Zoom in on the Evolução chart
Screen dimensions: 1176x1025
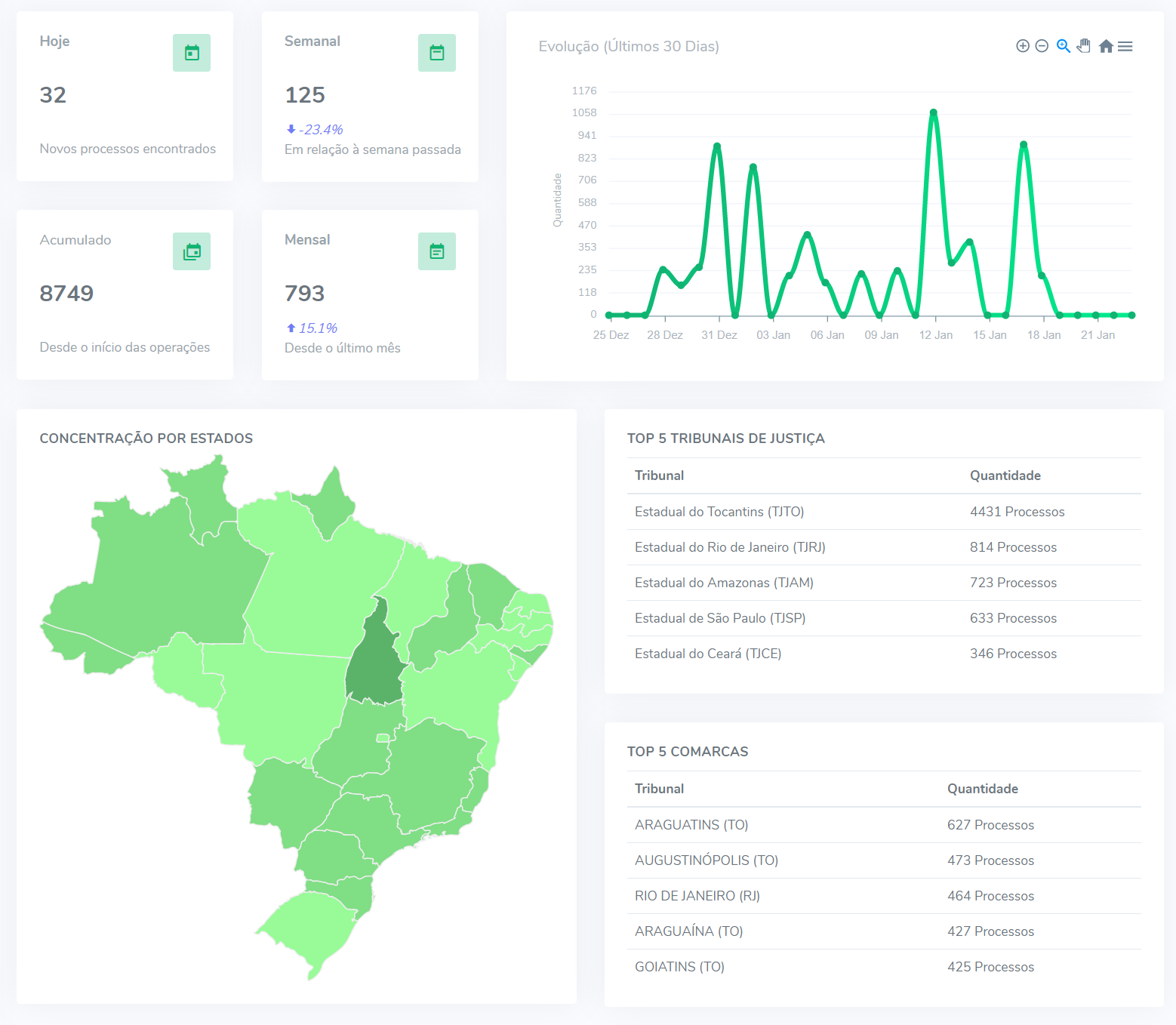1022,45
